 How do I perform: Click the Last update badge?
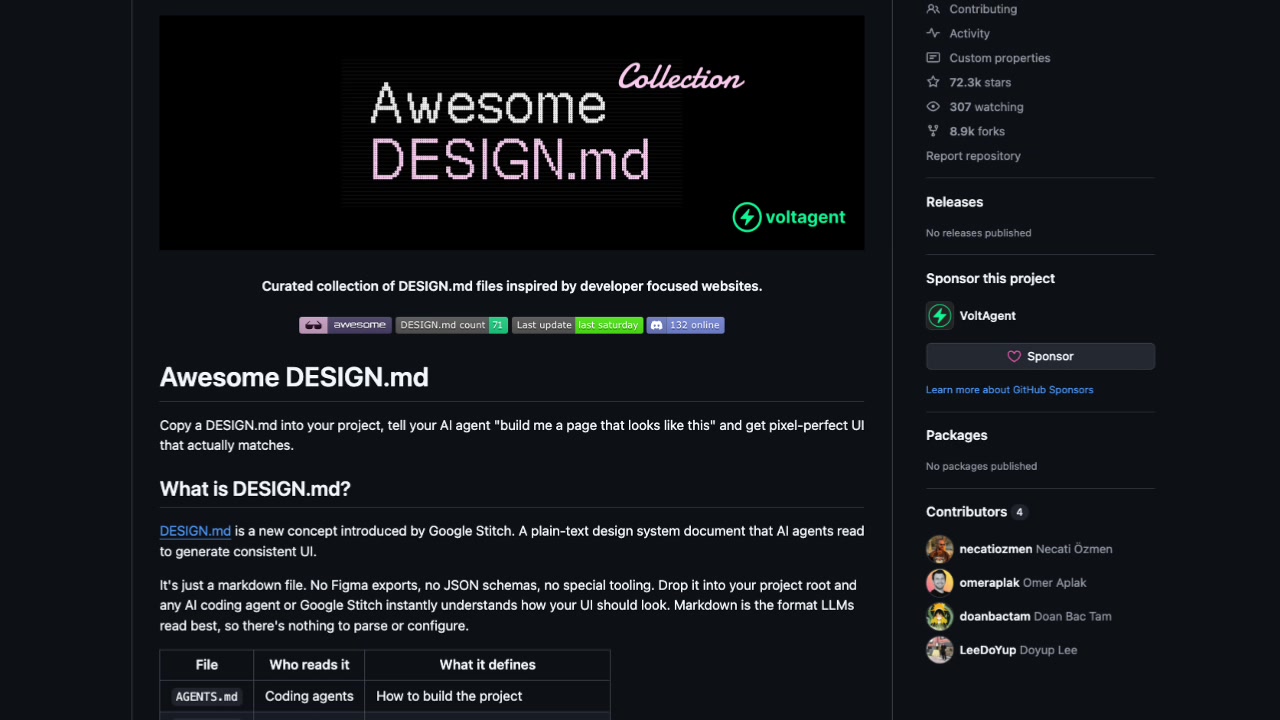coord(577,325)
